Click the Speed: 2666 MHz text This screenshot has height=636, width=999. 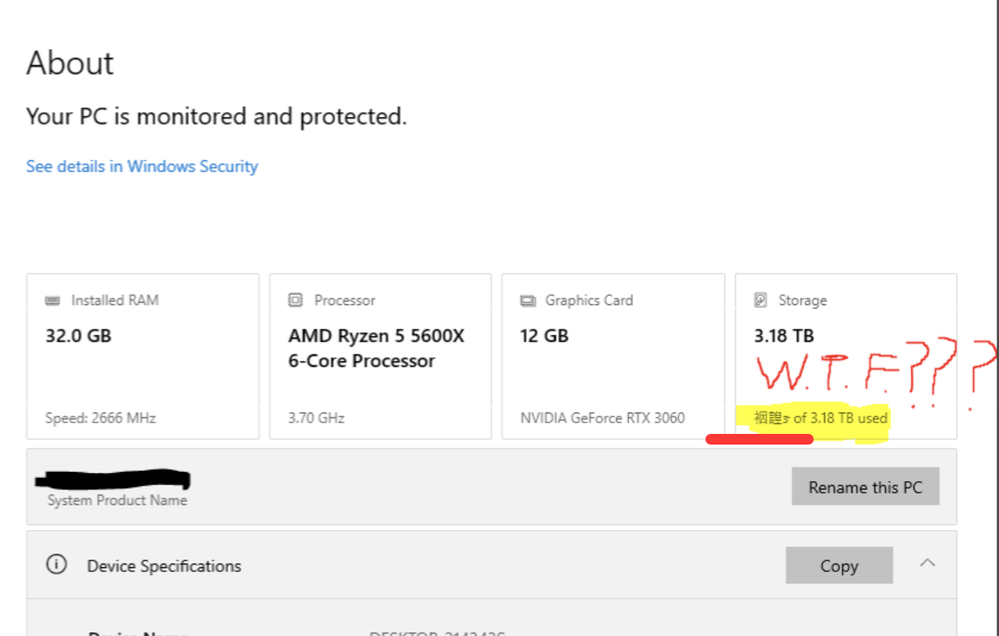pyautogui.click(x=100, y=418)
